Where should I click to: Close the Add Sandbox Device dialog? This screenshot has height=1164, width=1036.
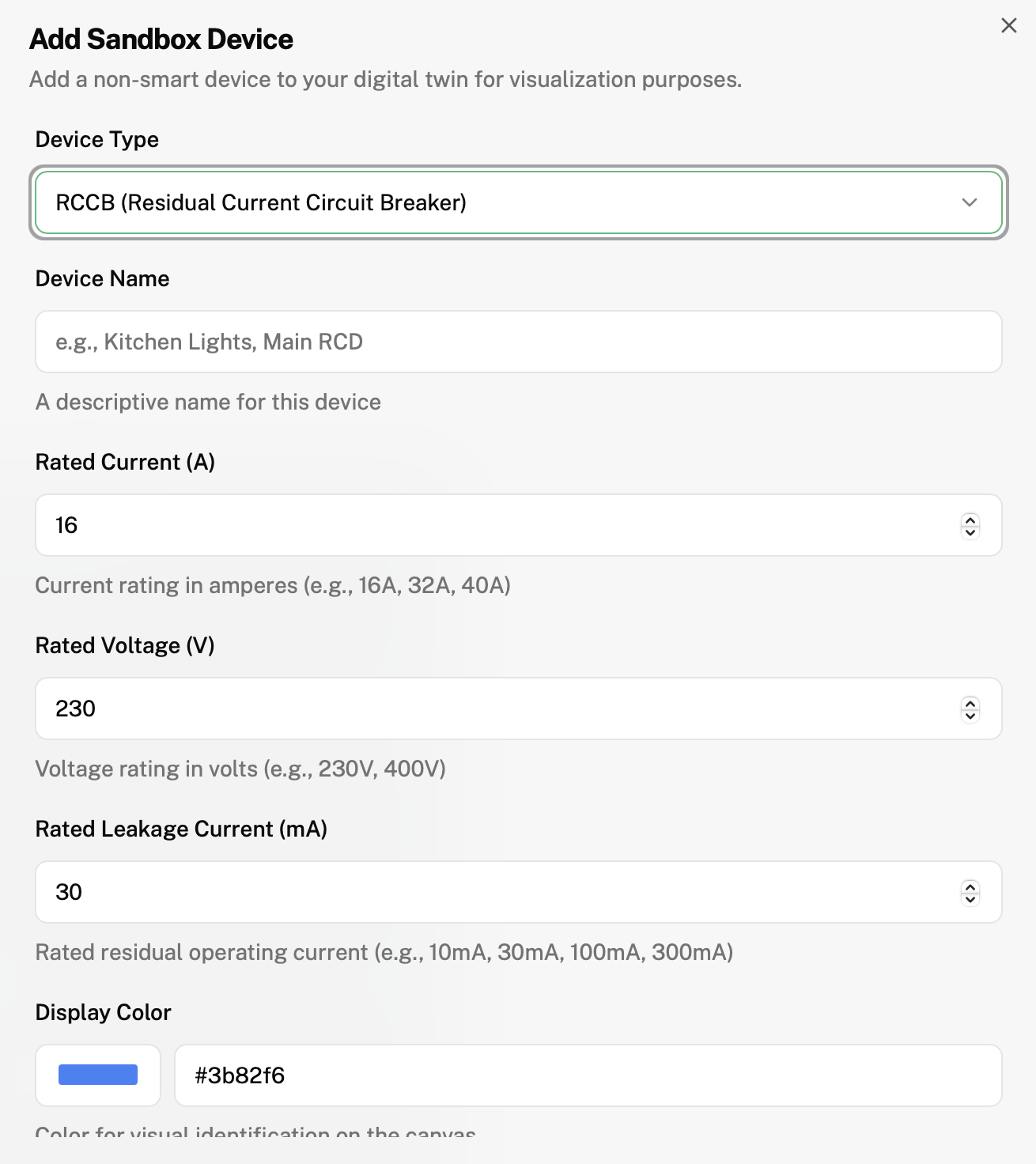[x=1008, y=25]
